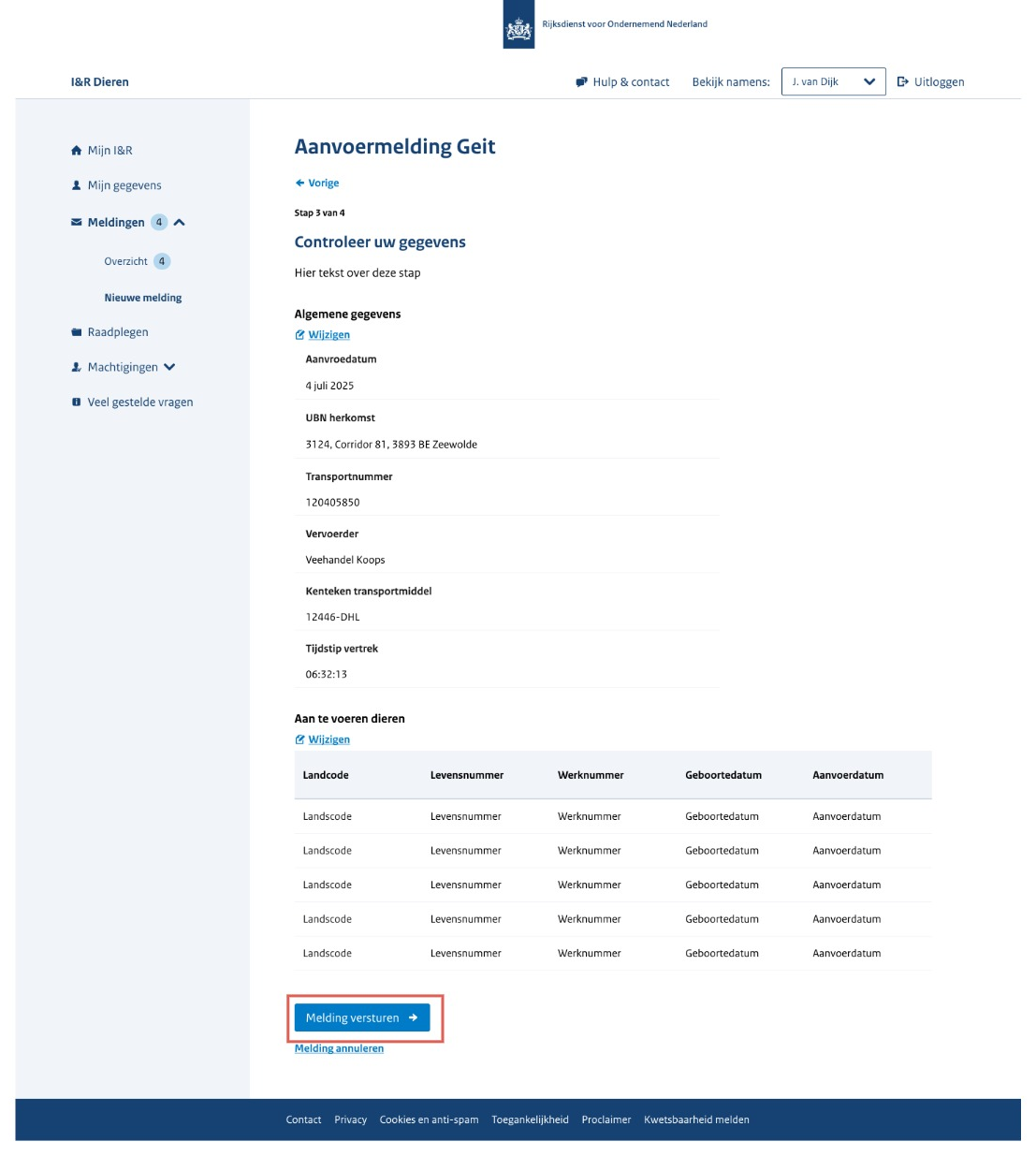This screenshot has height=1156, width=1036.
Task: Open the Bekijk namens J. van Dijk dropdown
Action: [x=833, y=82]
